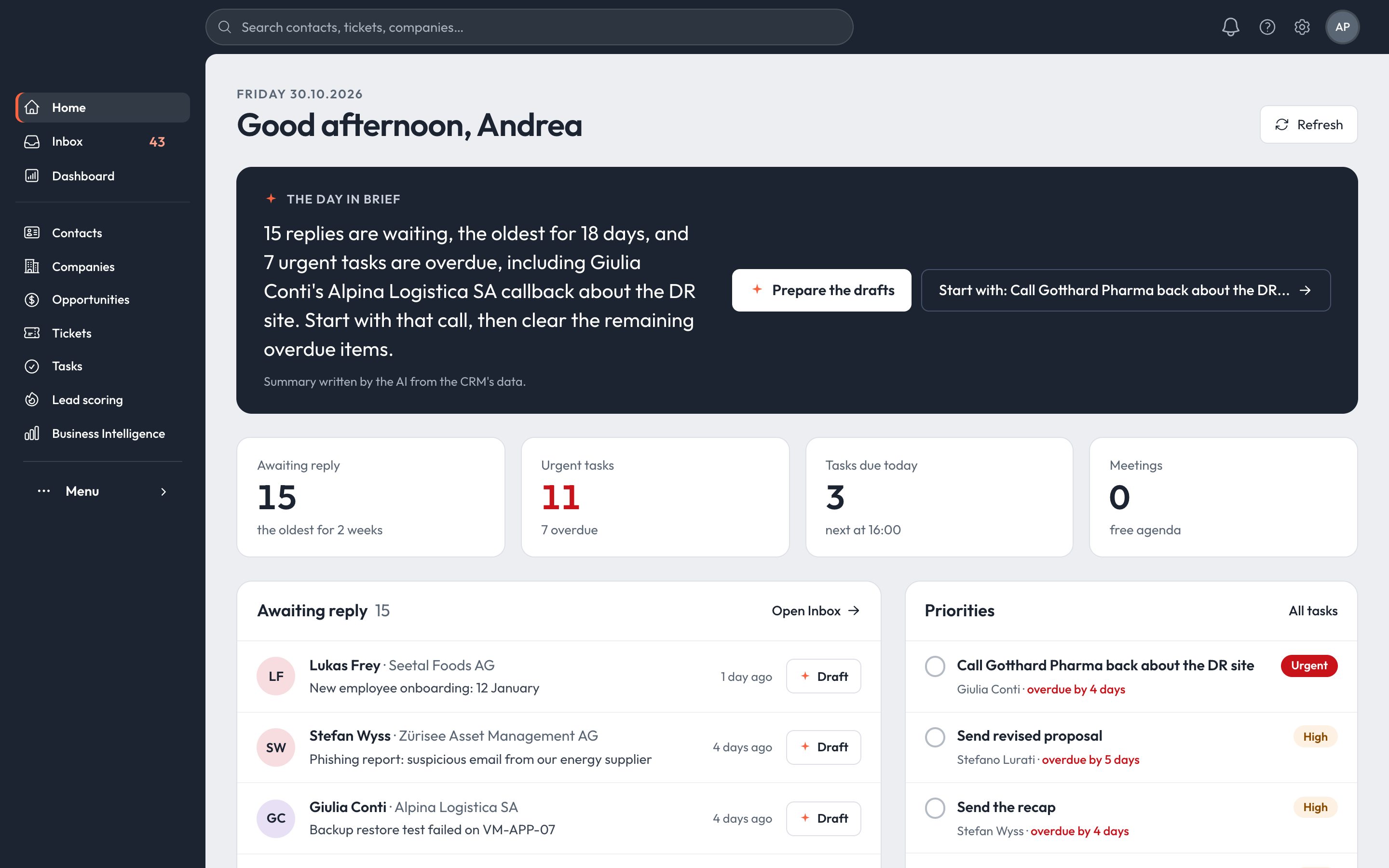
Task: Click the Dashboard chart icon
Action: (x=32, y=176)
